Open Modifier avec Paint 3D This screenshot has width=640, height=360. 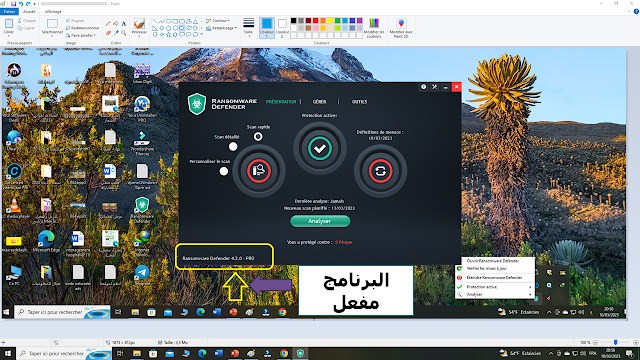pos(401,28)
